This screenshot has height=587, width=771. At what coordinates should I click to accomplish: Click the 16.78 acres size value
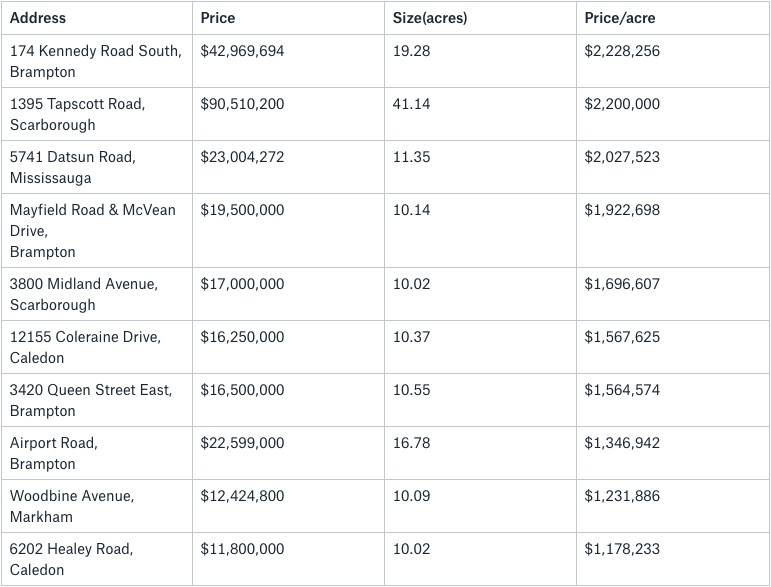pos(411,442)
